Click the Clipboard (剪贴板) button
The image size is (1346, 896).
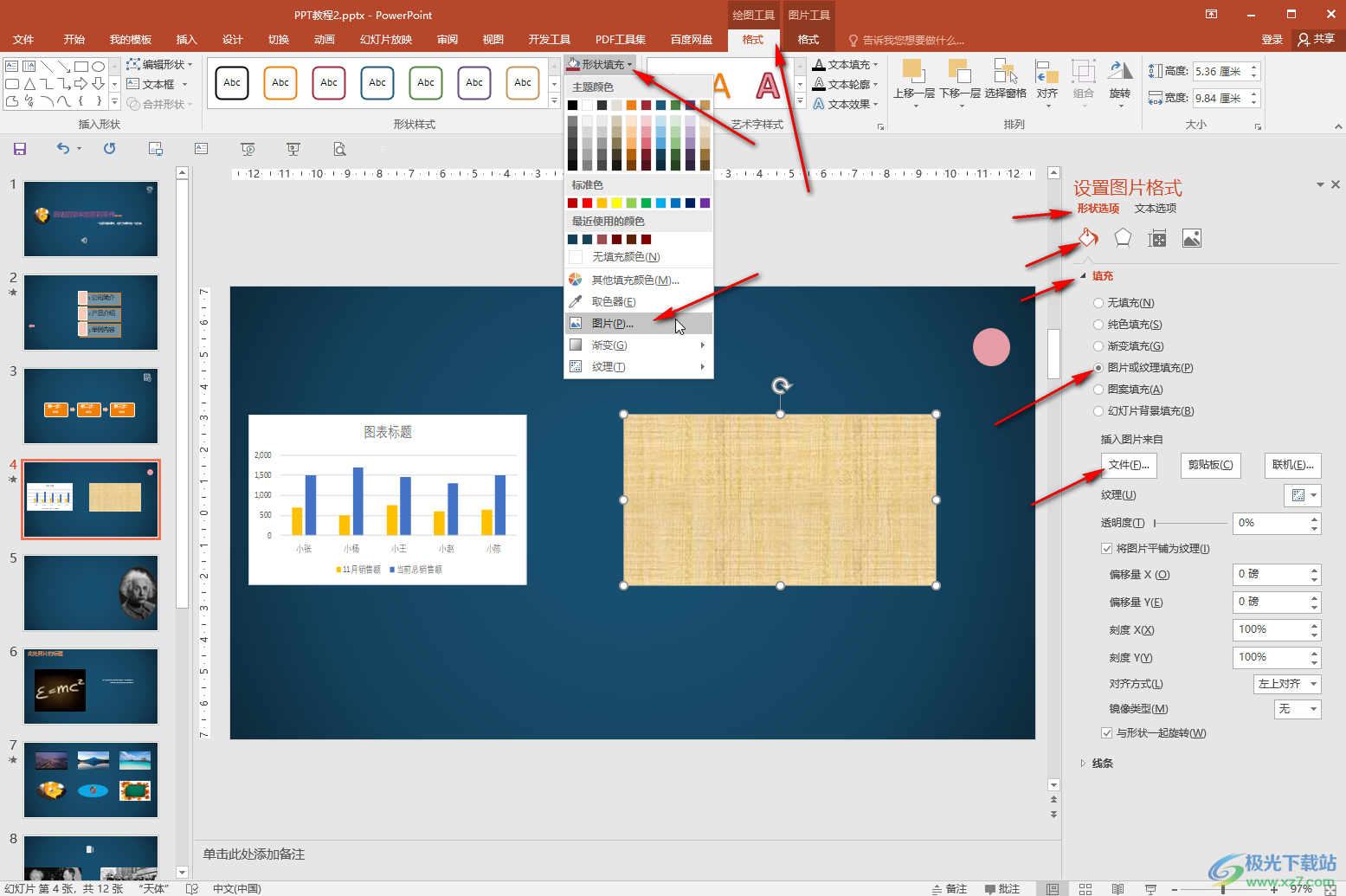click(1210, 465)
